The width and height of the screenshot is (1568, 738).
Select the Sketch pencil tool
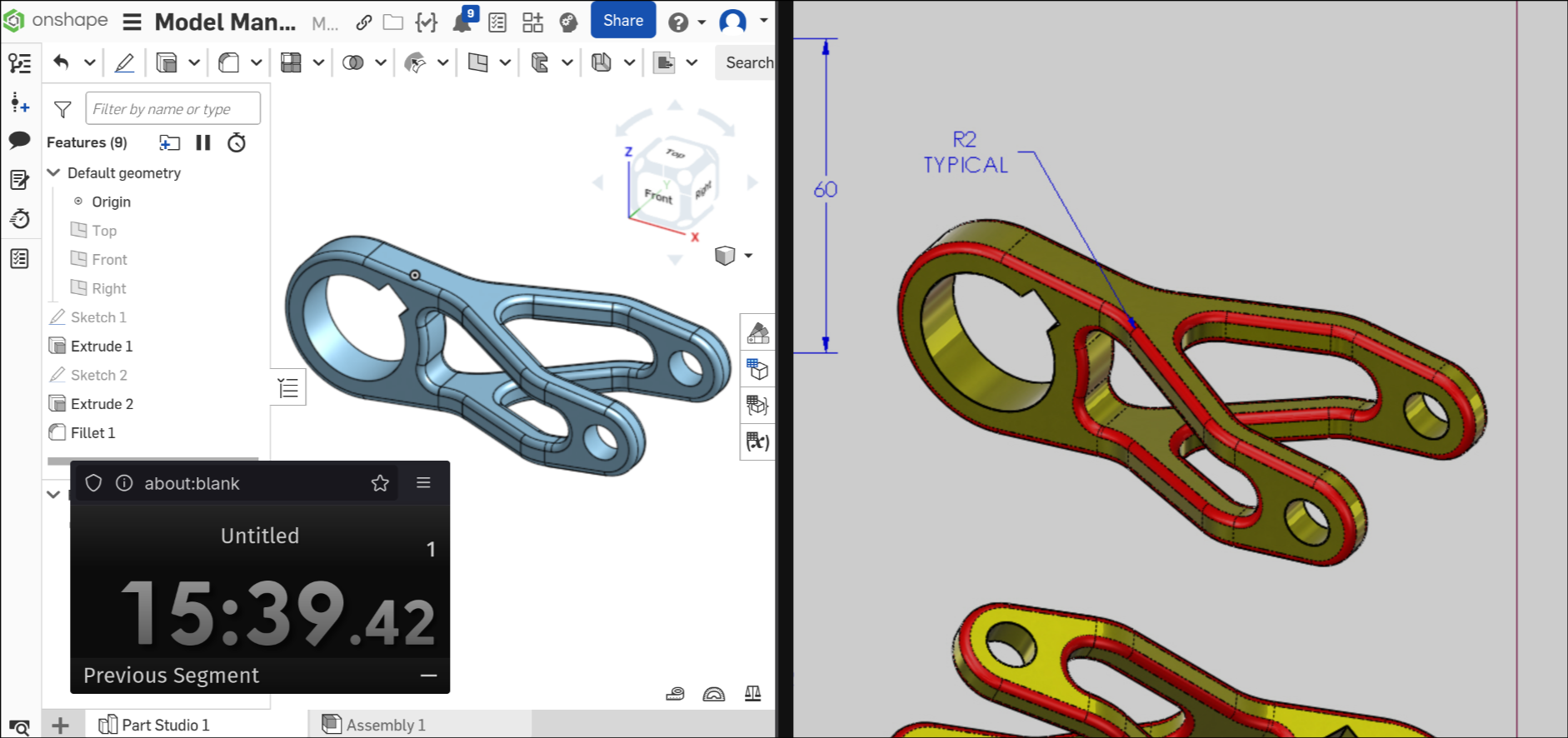pyautogui.click(x=124, y=62)
